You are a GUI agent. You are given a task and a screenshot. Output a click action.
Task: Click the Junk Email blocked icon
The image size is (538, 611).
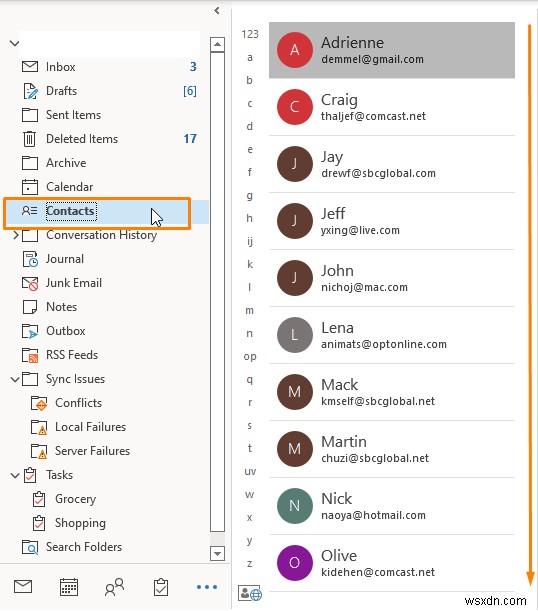pyautogui.click(x=30, y=283)
